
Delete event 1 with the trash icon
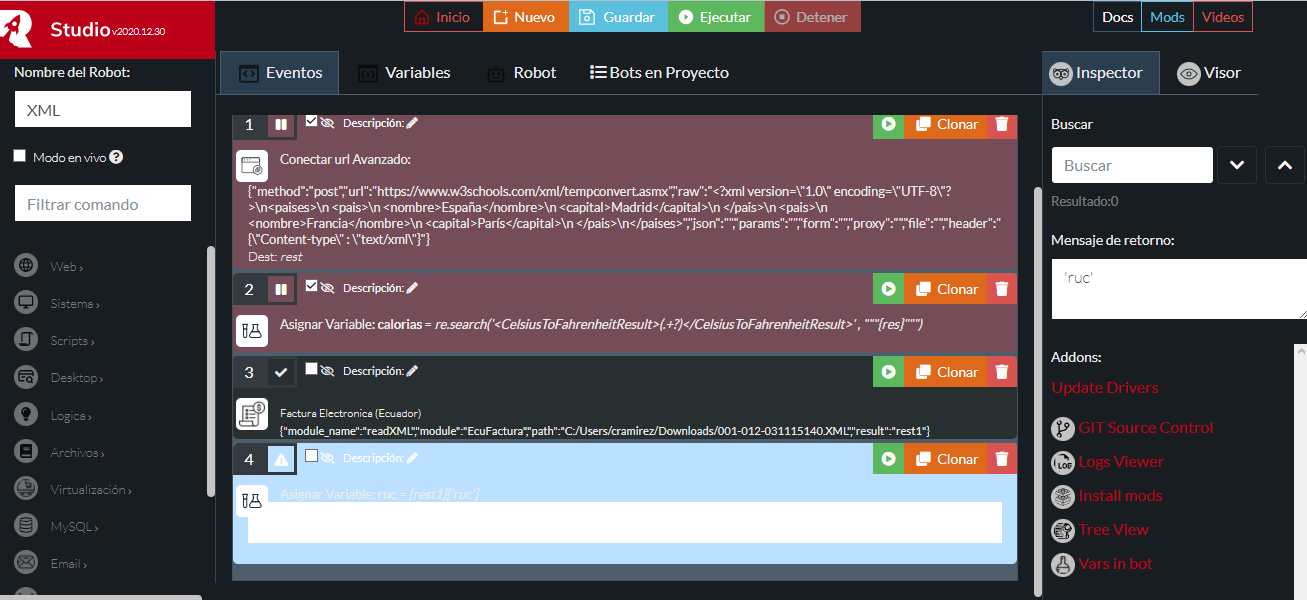click(x=1002, y=125)
